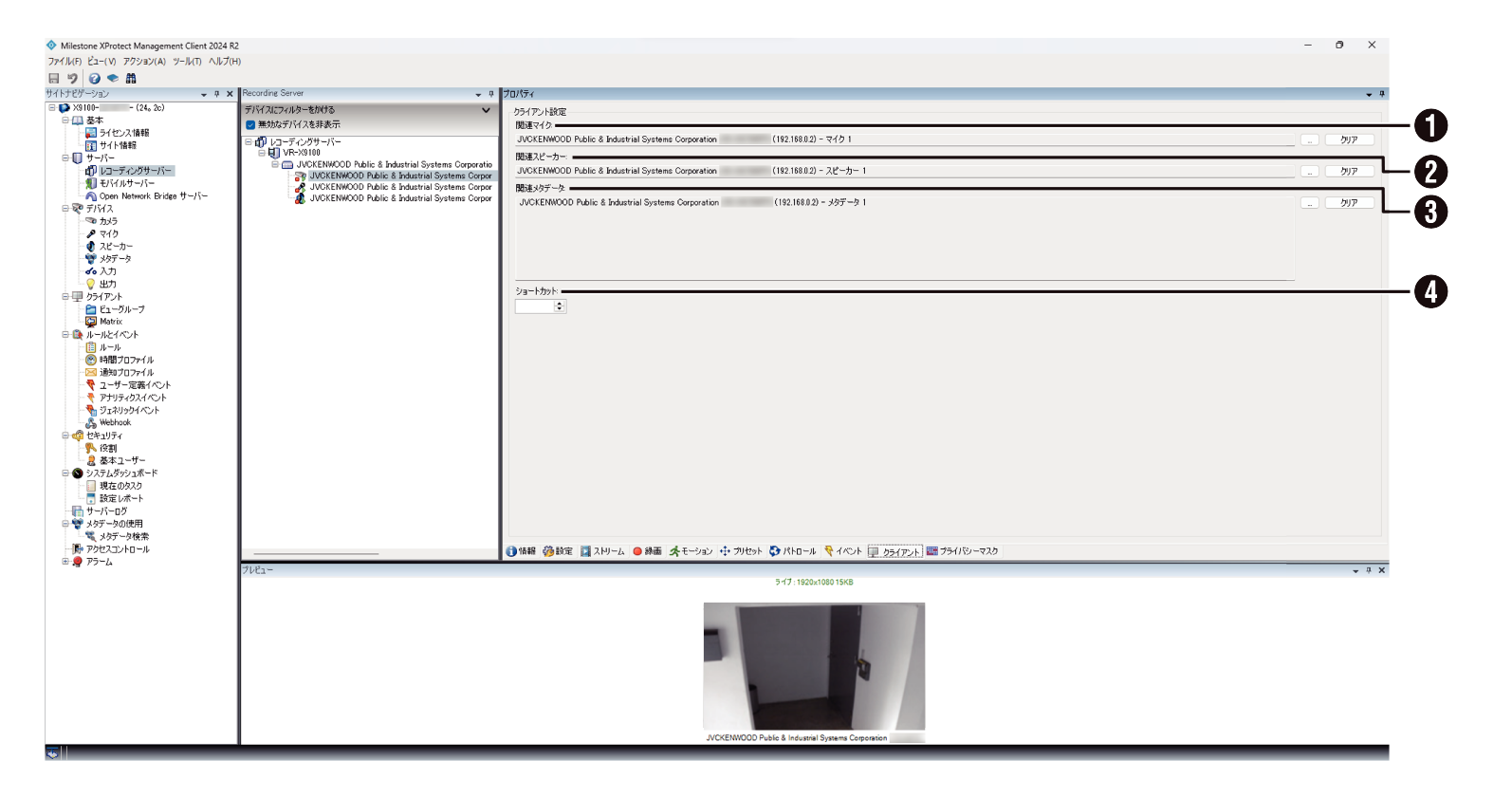
Task: Open 現在のタスク under システムダッシュボード
Action: [121, 486]
